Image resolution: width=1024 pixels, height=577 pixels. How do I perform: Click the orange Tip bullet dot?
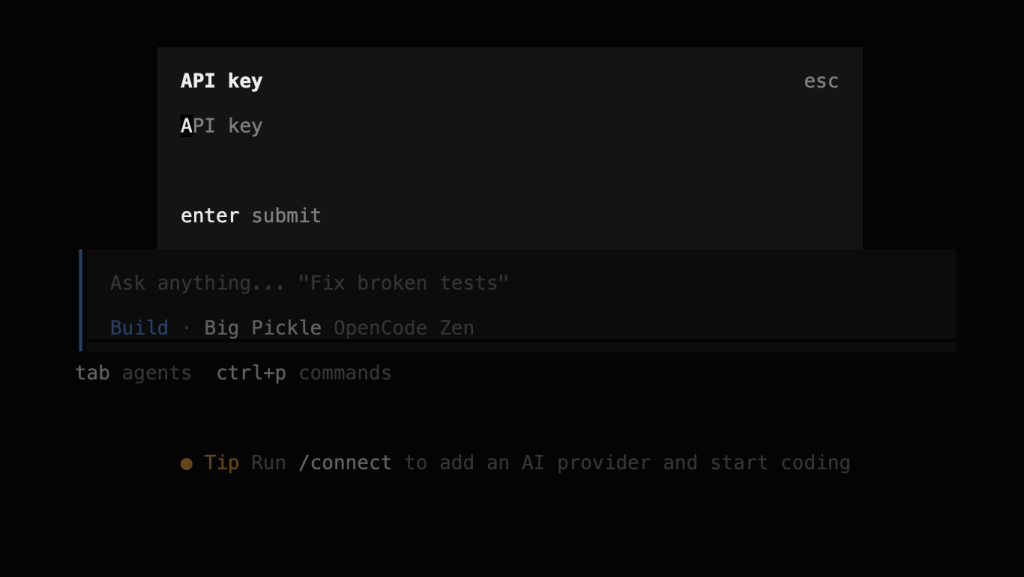tap(186, 464)
